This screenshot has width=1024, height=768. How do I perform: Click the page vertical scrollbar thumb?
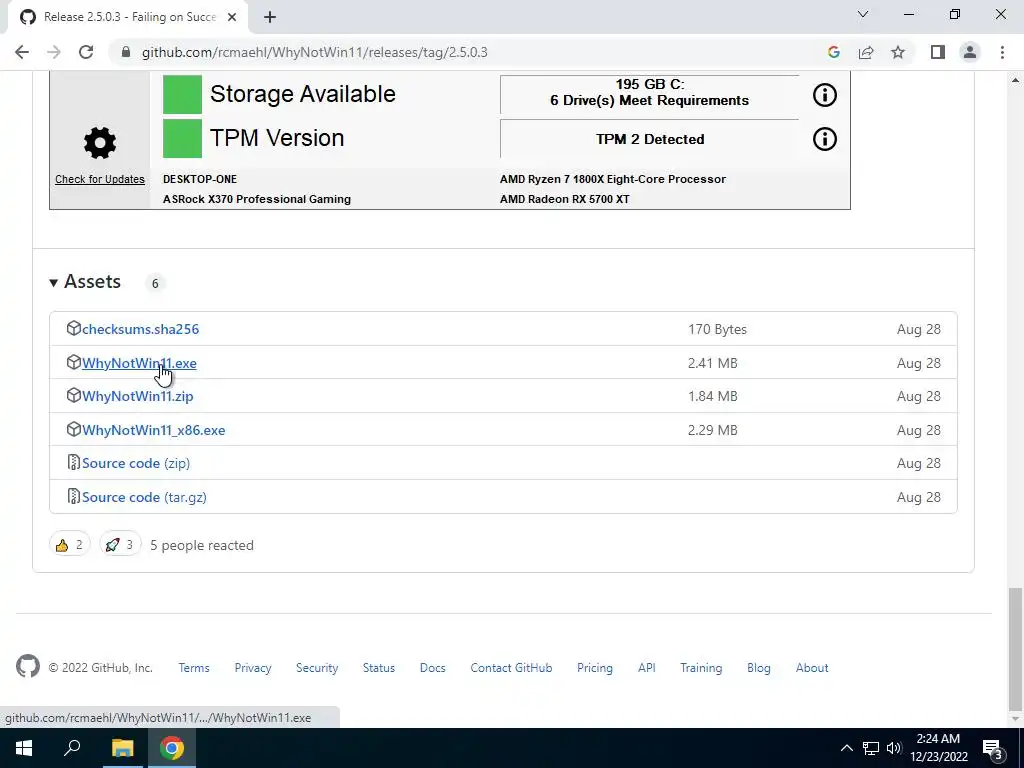pos(1015,647)
